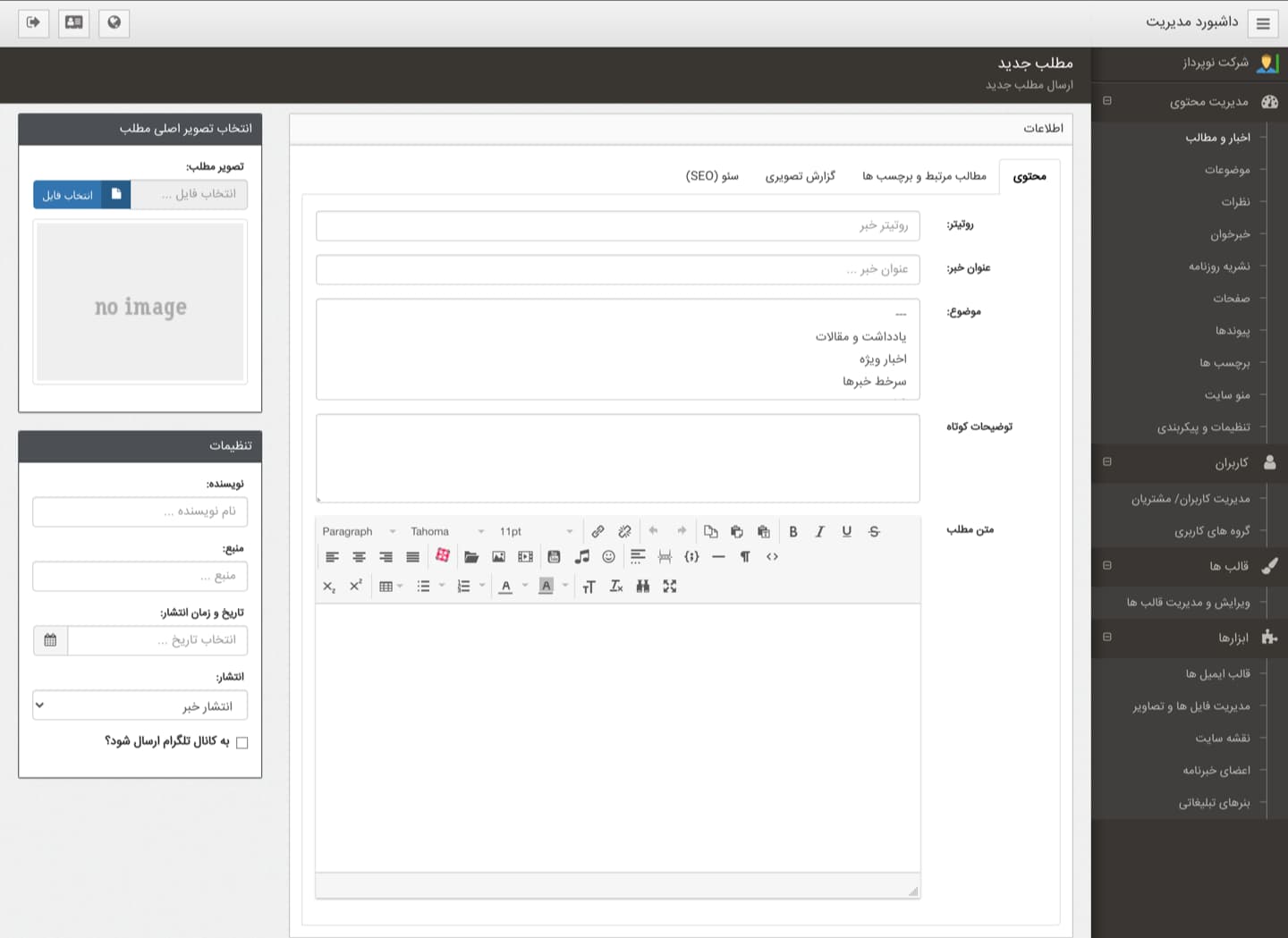Image resolution: width=1288 pixels, height=938 pixels.
Task: Click the globe icon in top bar
Action: point(114,22)
